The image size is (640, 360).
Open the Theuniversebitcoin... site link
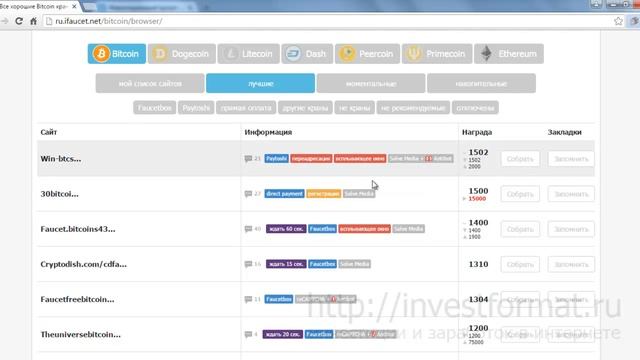(x=81, y=334)
